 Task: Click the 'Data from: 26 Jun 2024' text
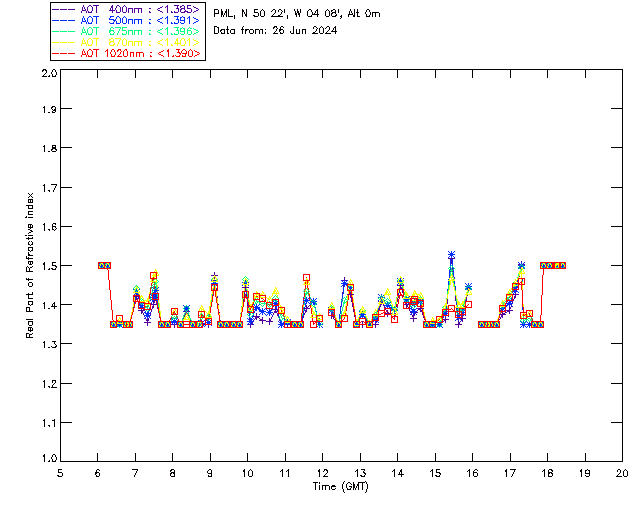pos(275,31)
